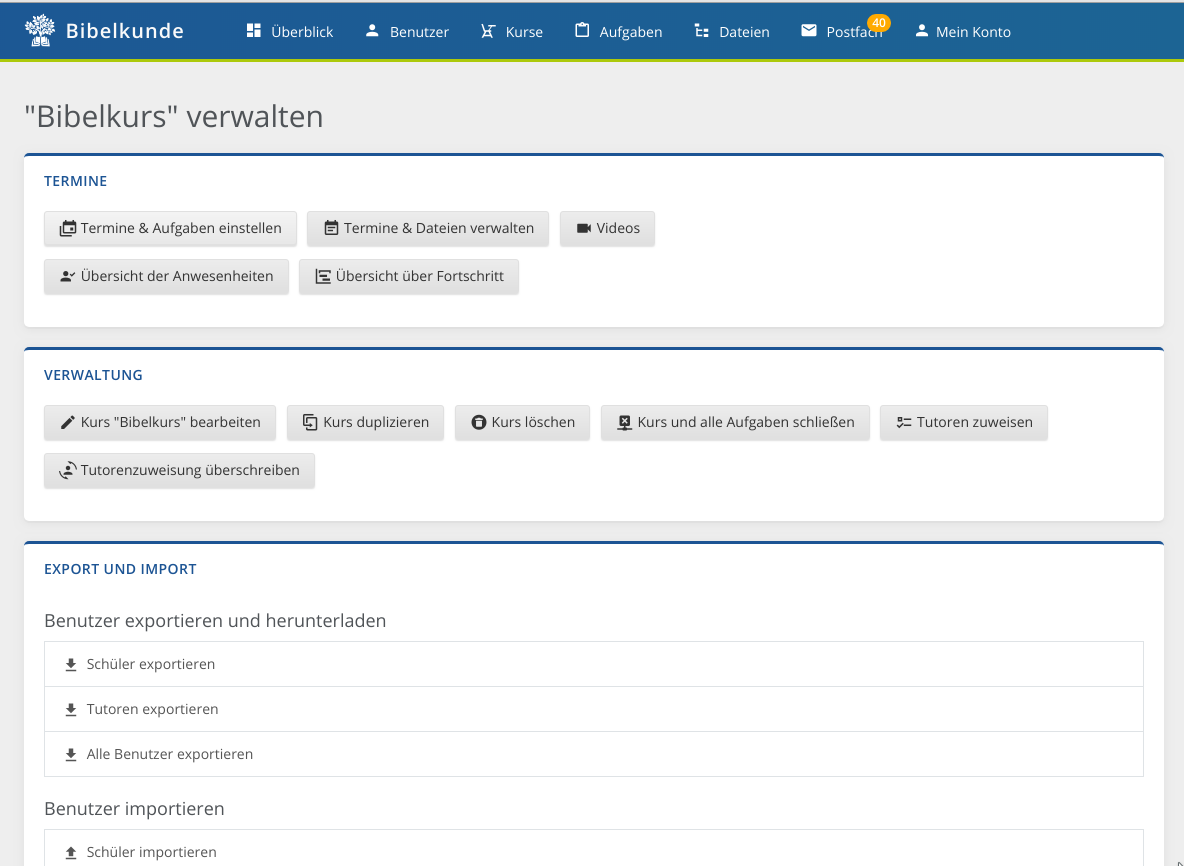This screenshot has width=1184, height=866.
Task: Click download icon beside Schüler exportieren
Action: click(x=71, y=664)
